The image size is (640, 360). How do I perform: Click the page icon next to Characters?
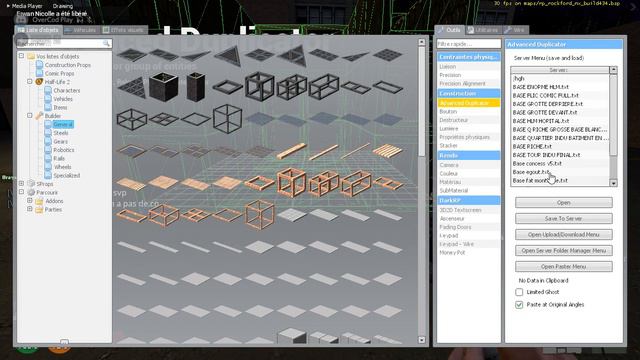click(x=48, y=90)
